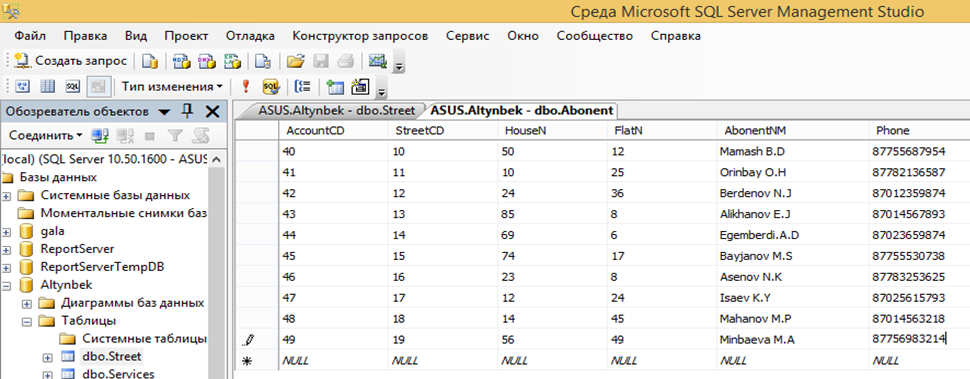970x379 pixels.
Task: Click the red Execute SQL exclamation icon
Action: point(245,87)
